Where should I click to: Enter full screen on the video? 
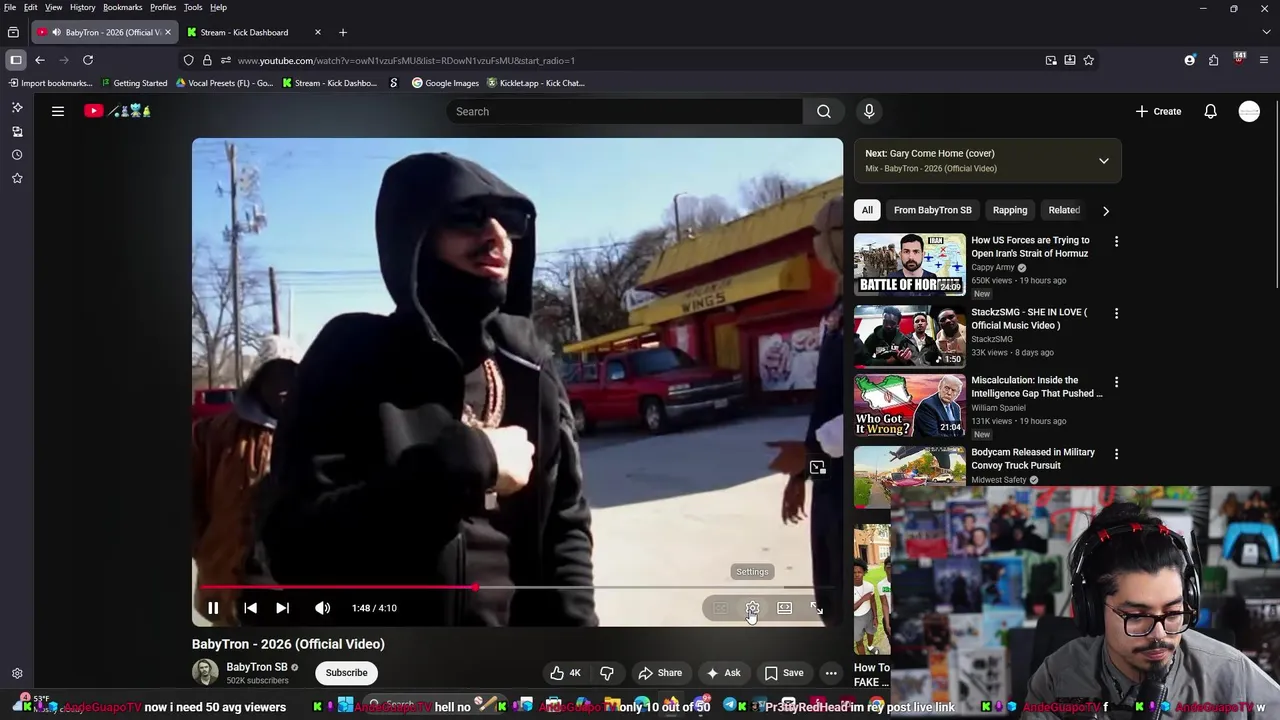(x=817, y=608)
